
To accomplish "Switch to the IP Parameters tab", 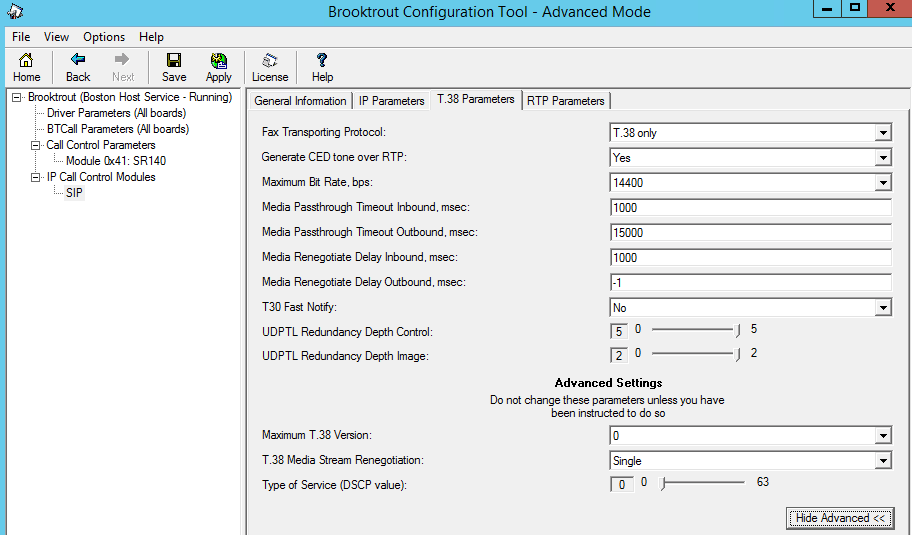I will (x=391, y=101).
